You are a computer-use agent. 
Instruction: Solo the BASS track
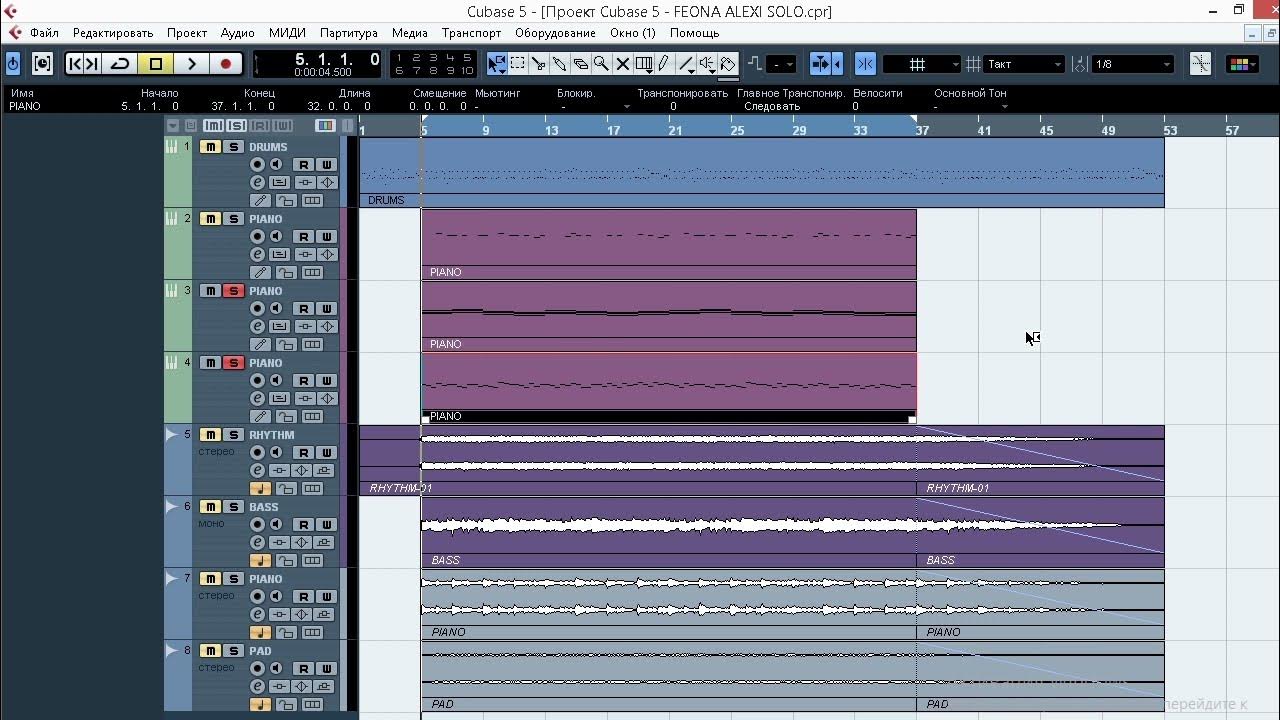point(233,507)
